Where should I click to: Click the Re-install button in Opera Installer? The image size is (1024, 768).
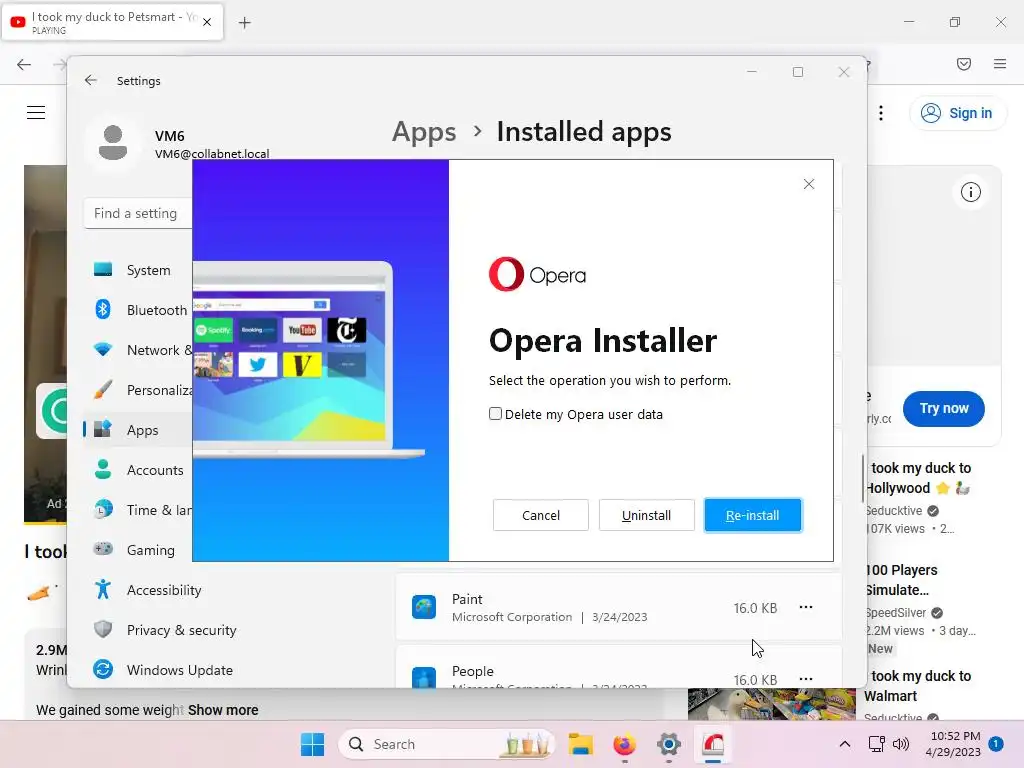[x=752, y=515]
